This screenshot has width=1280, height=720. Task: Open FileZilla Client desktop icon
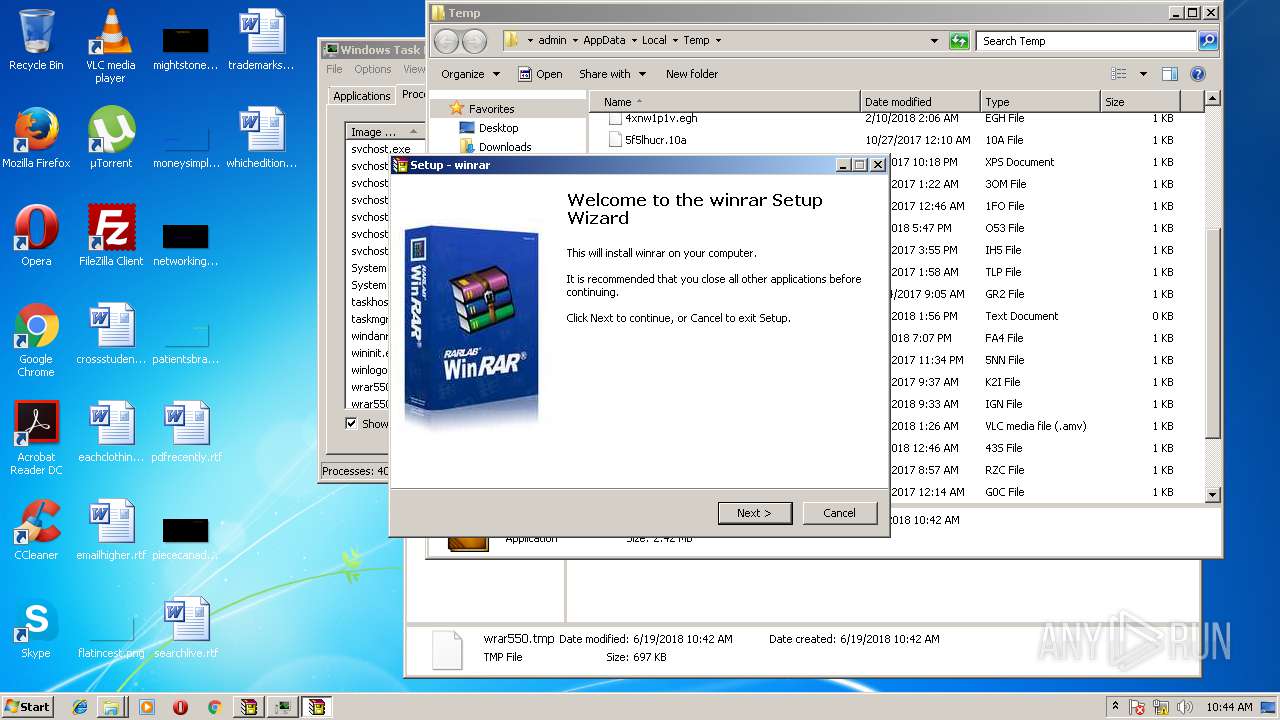(110, 237)
